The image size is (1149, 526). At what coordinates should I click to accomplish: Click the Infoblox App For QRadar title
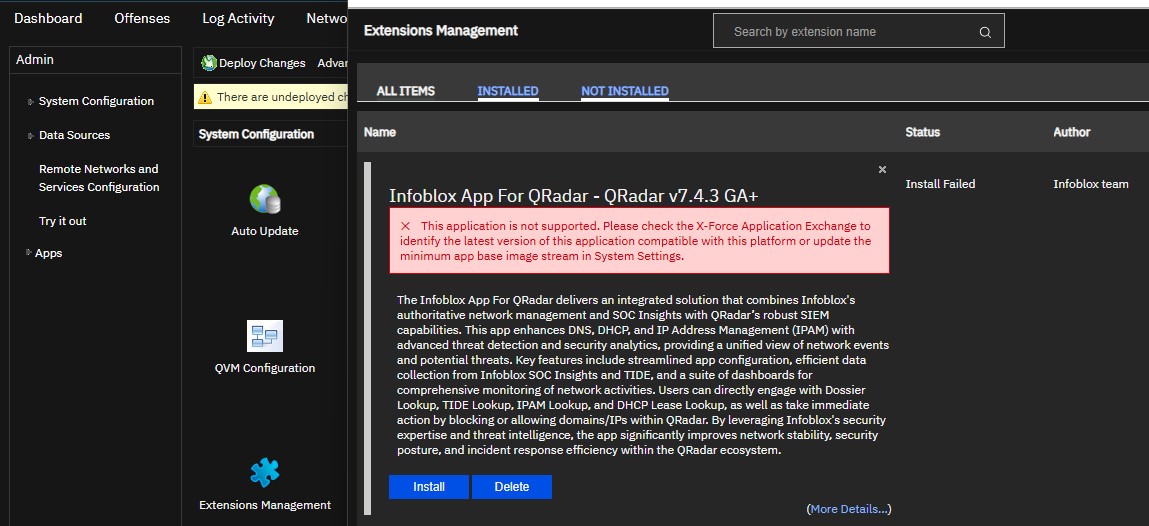pyautogui.click(x=574, y=196)
